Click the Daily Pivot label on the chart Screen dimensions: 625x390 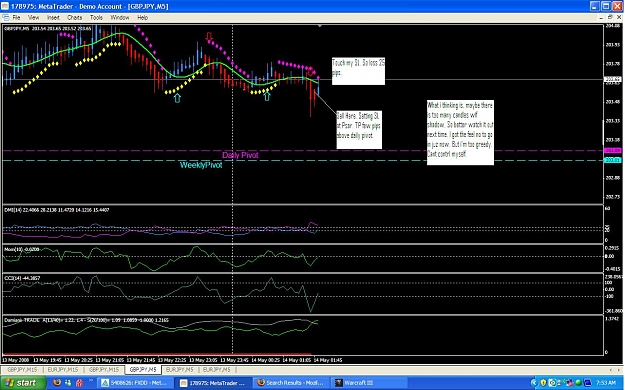(240, 155)
